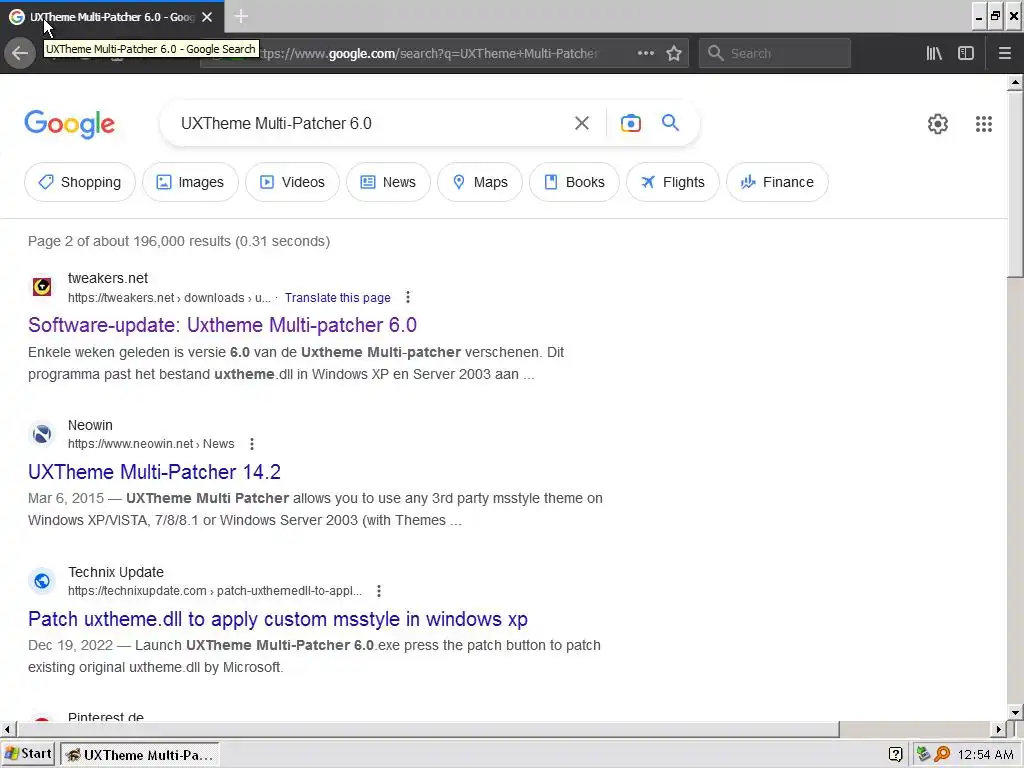Open more options for Technix Update result
Viewport: 1024px width, 768px height.
tap(379, 591)
